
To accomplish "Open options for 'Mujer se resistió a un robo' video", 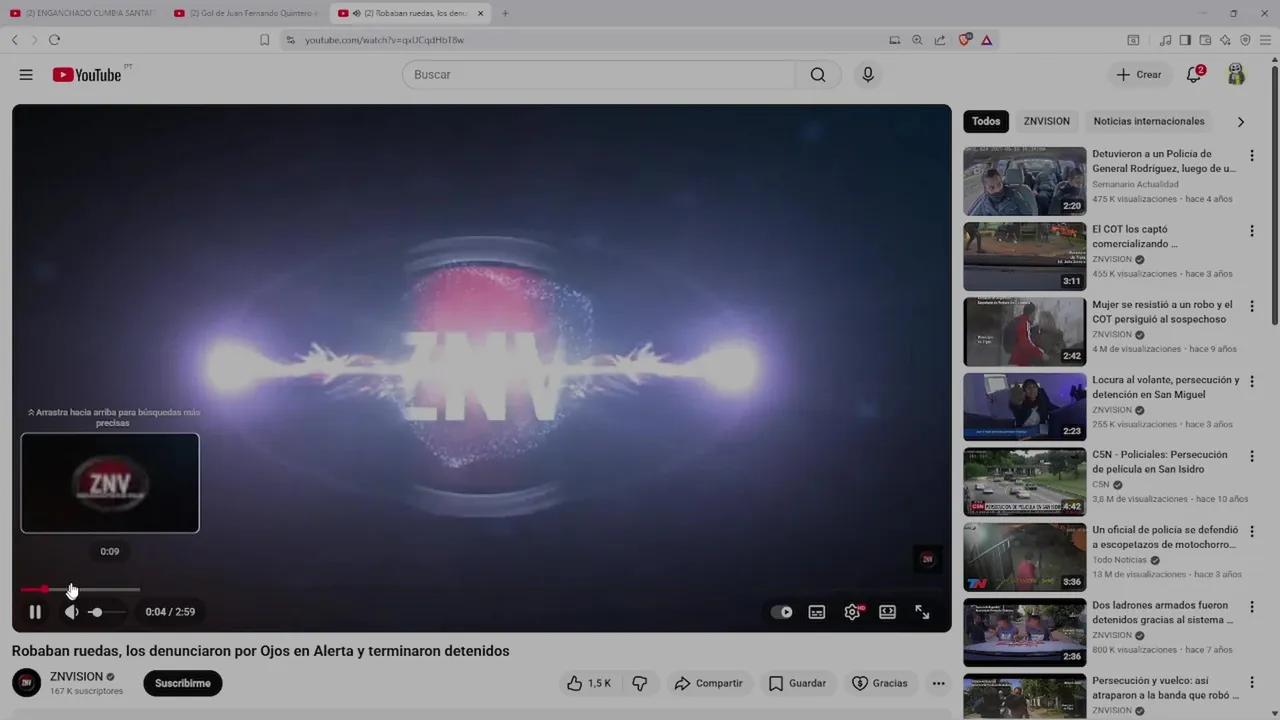I will click(x=1251, y=306).
